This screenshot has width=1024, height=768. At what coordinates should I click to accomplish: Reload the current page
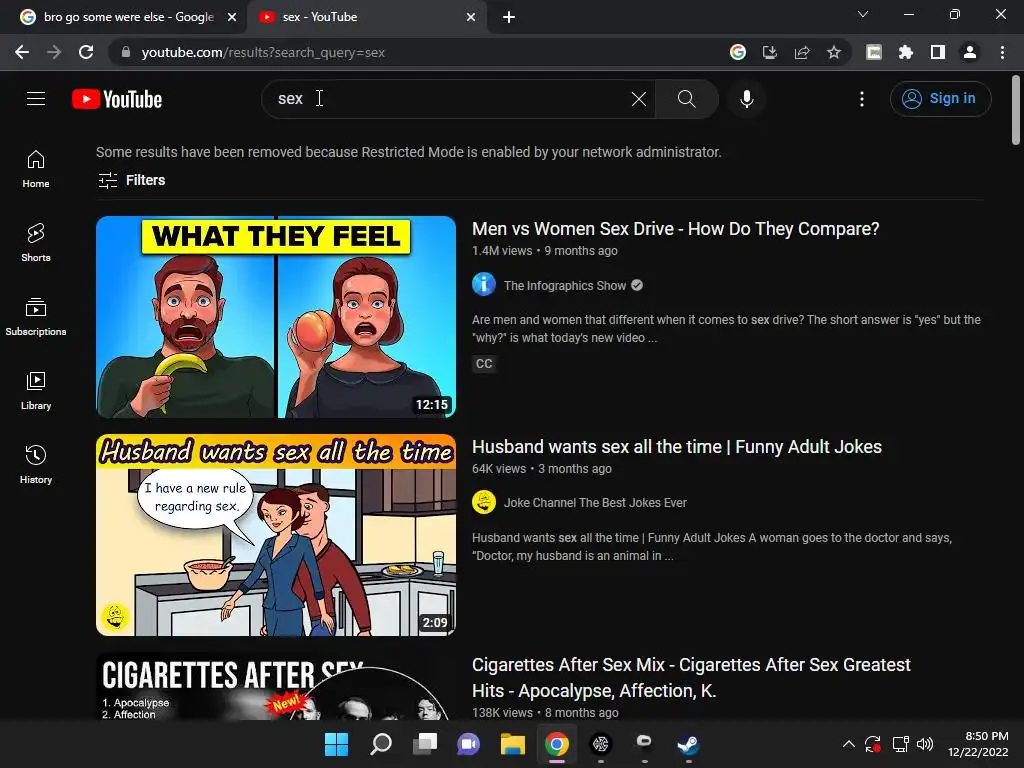(x=86, y=52)
